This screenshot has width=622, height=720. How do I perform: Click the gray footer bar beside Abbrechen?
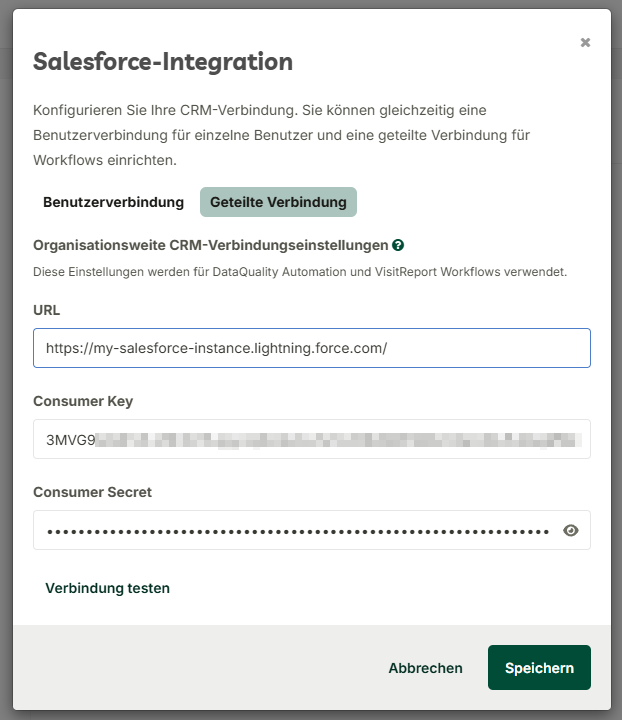tap(197, 668)
